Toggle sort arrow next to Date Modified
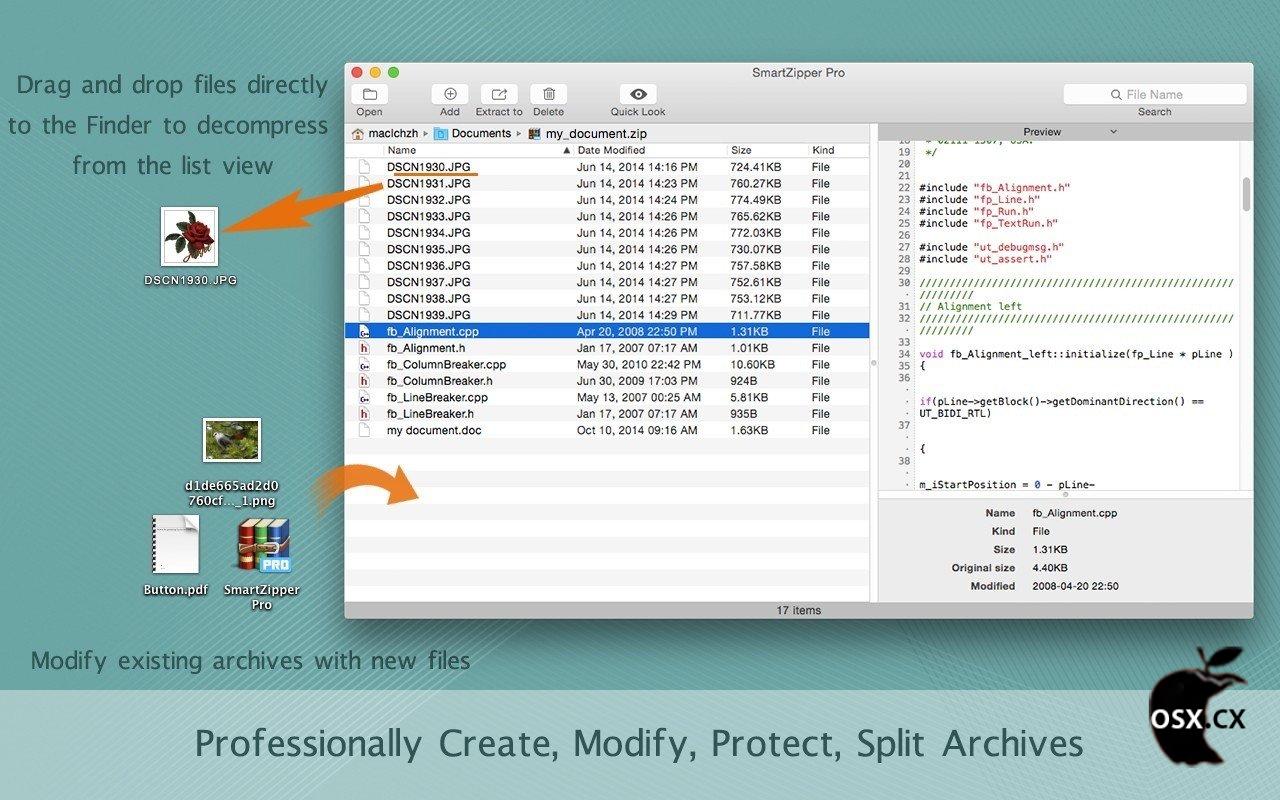 pos(567,150)
